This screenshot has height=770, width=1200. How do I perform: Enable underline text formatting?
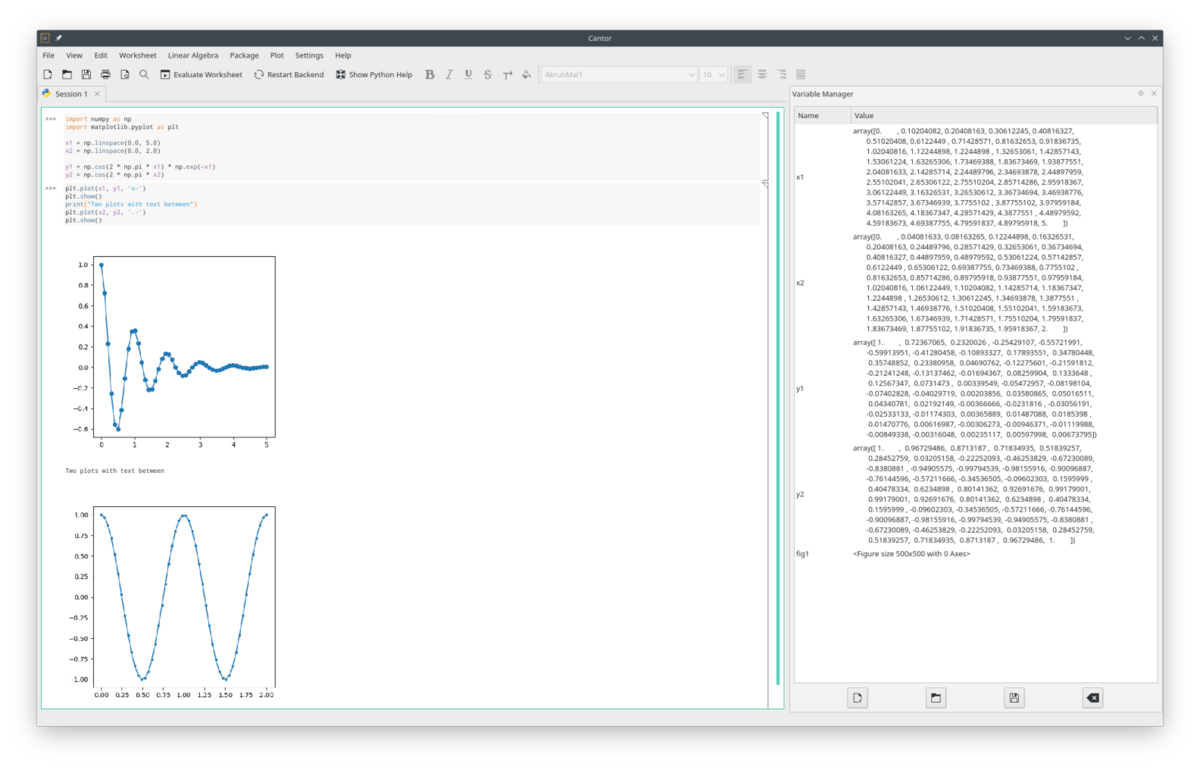pyautogui.click(x=468, y=74)
